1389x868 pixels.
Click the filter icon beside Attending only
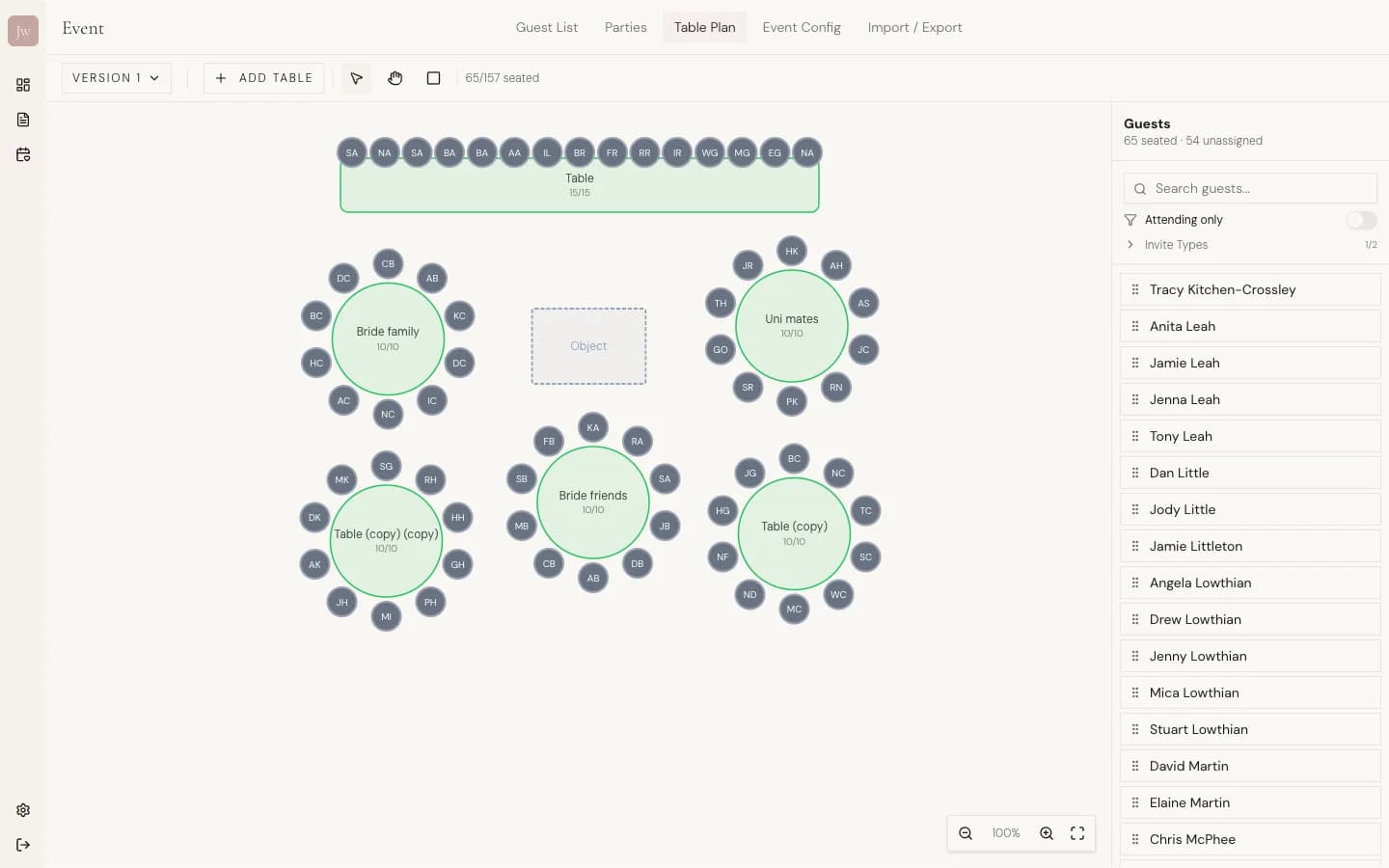click(x=1129, y=220)
